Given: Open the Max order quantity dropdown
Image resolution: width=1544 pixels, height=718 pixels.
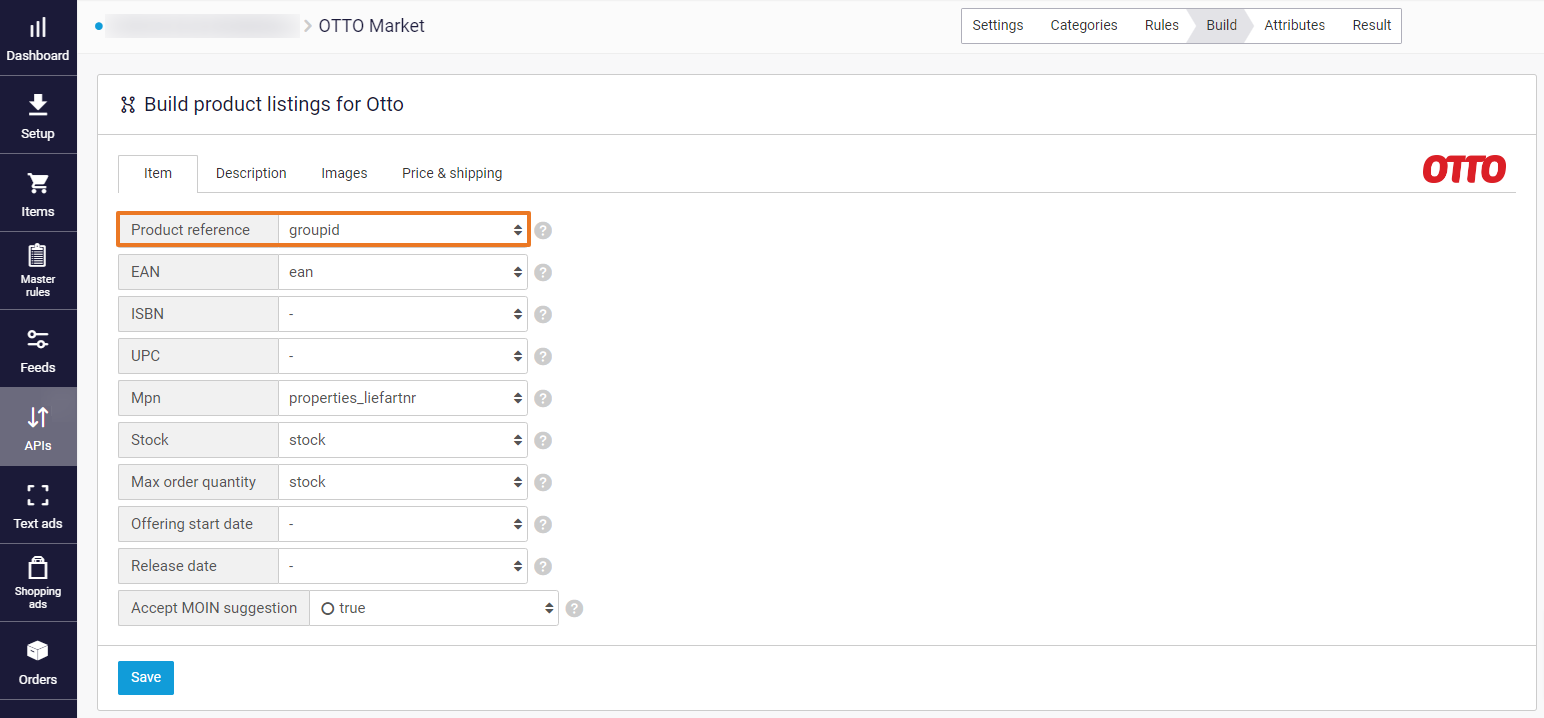Looking at the screenshot, I should 403,482.
